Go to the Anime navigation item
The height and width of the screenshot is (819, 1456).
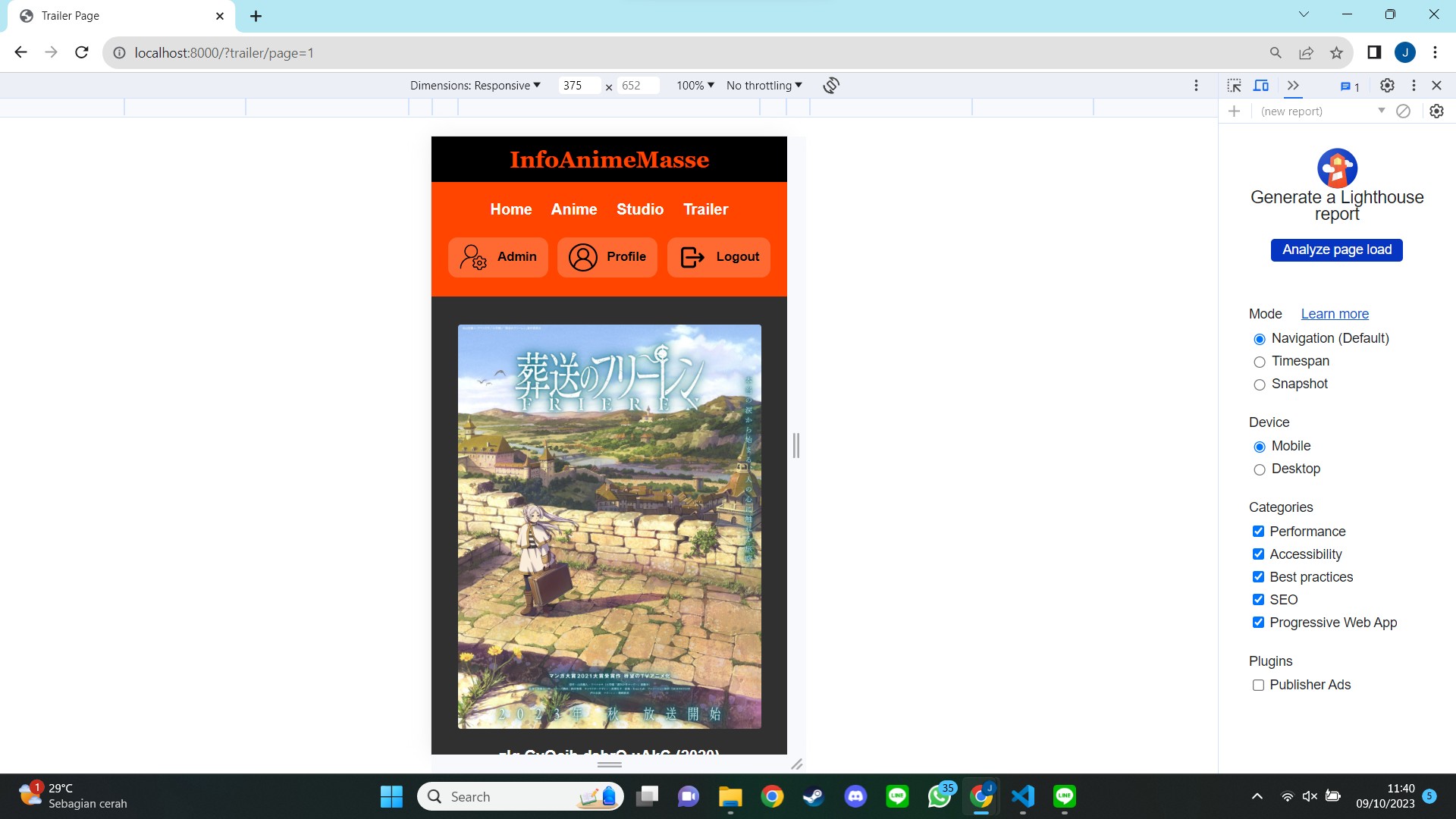point(573,209)
